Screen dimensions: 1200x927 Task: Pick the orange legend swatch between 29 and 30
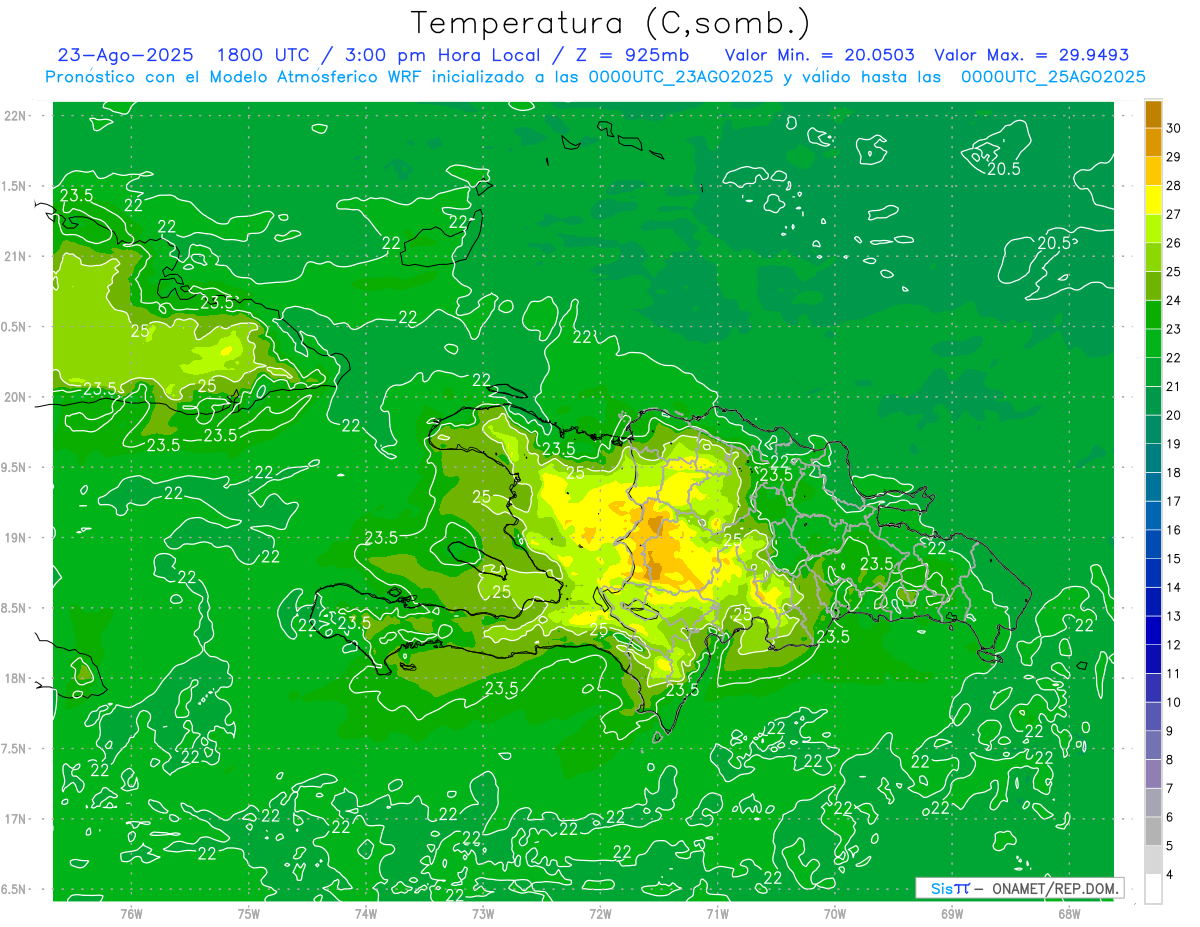1153,142
